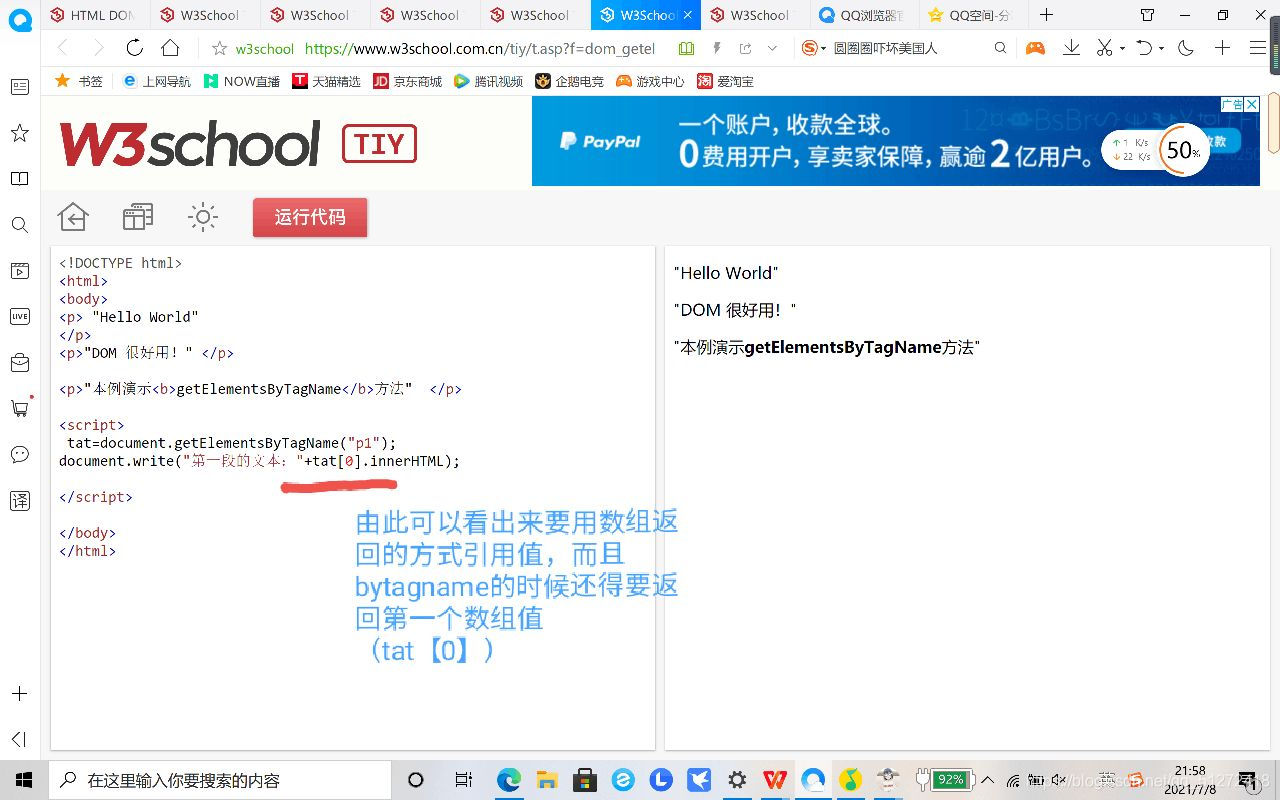Image resolution: width=1280 pixels, height=800 pixels.
Task: Expand the undo closed tab dropdown
Action: click(1161, 49)
